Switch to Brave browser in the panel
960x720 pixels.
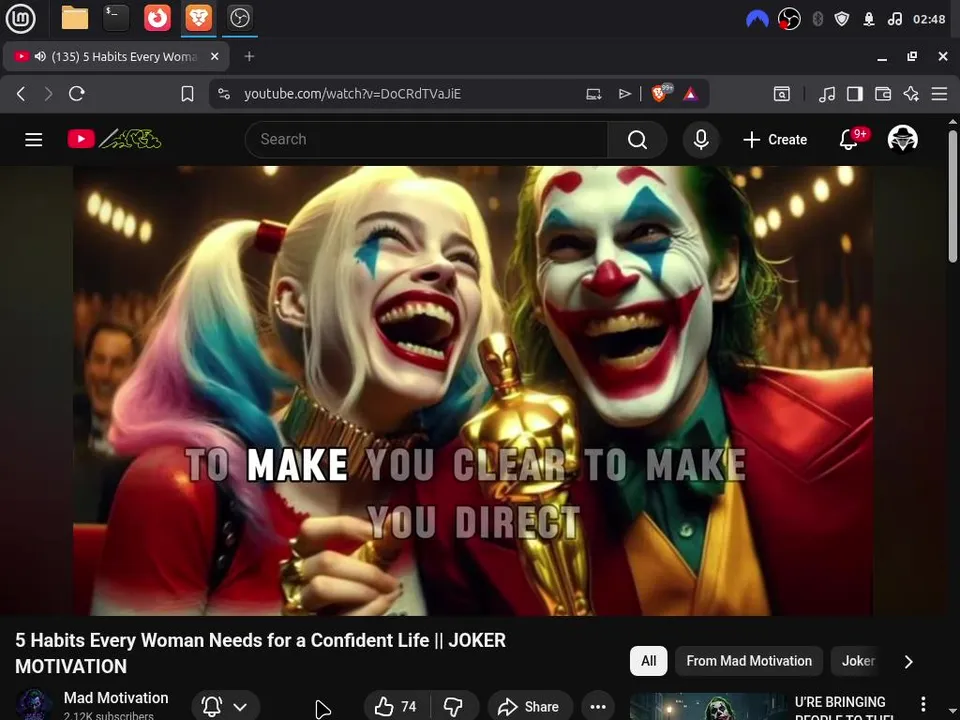[x=198, y=18]
